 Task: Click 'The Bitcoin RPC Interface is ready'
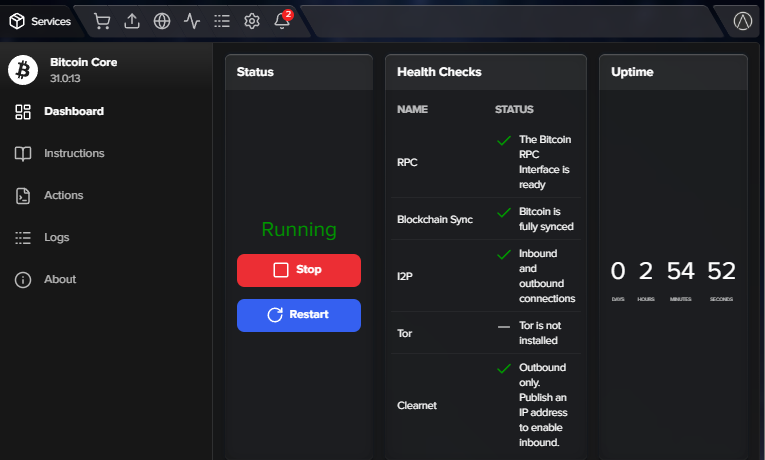click(x=545, y=162)
